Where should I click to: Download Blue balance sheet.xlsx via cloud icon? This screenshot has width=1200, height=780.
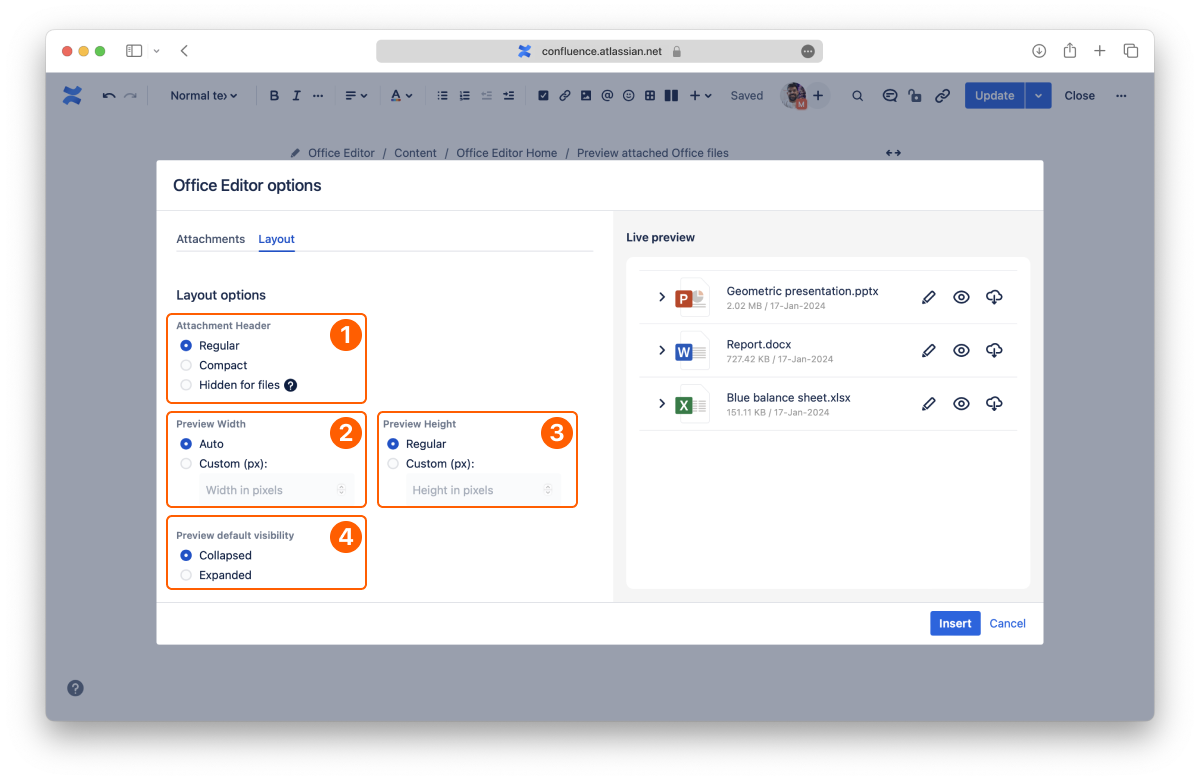(994, 403)
